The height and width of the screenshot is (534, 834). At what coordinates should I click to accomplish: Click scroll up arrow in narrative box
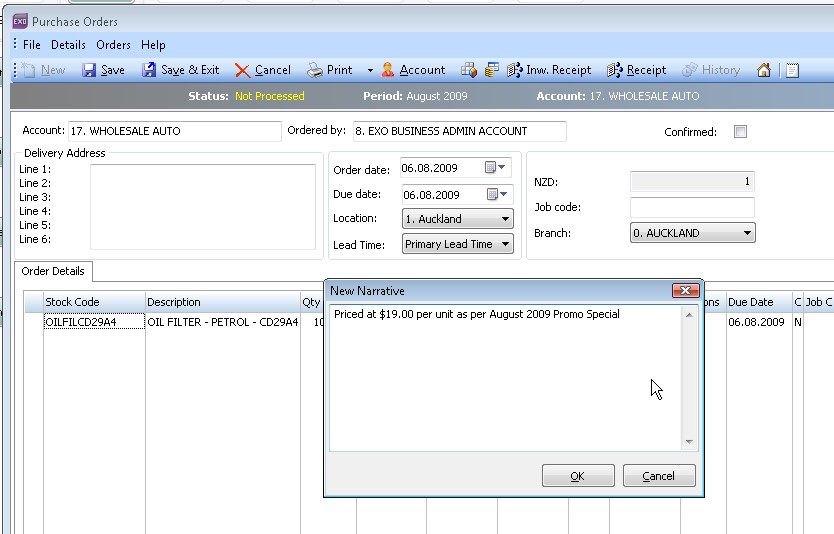[689, 315]
